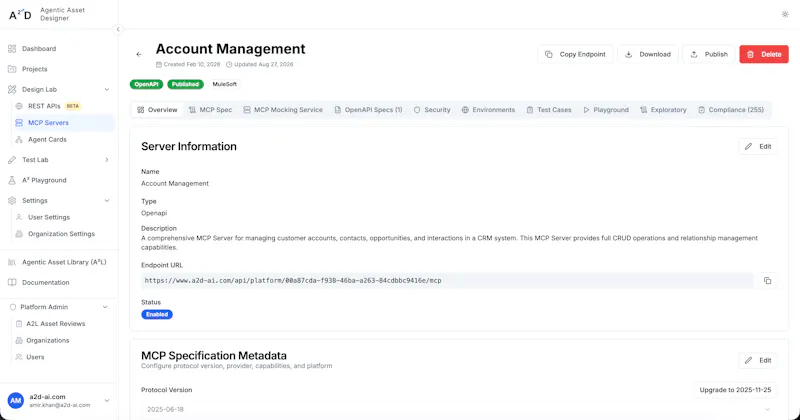Edit the MCP Specification Metadata section

pyautogui.click(x=758, y=360)
